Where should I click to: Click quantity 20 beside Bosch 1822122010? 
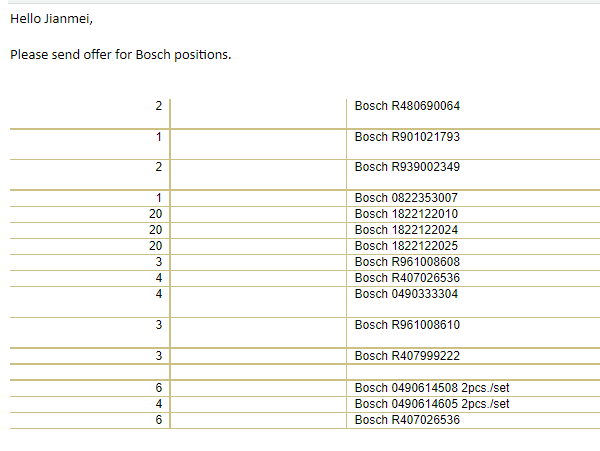coord(155,214)
